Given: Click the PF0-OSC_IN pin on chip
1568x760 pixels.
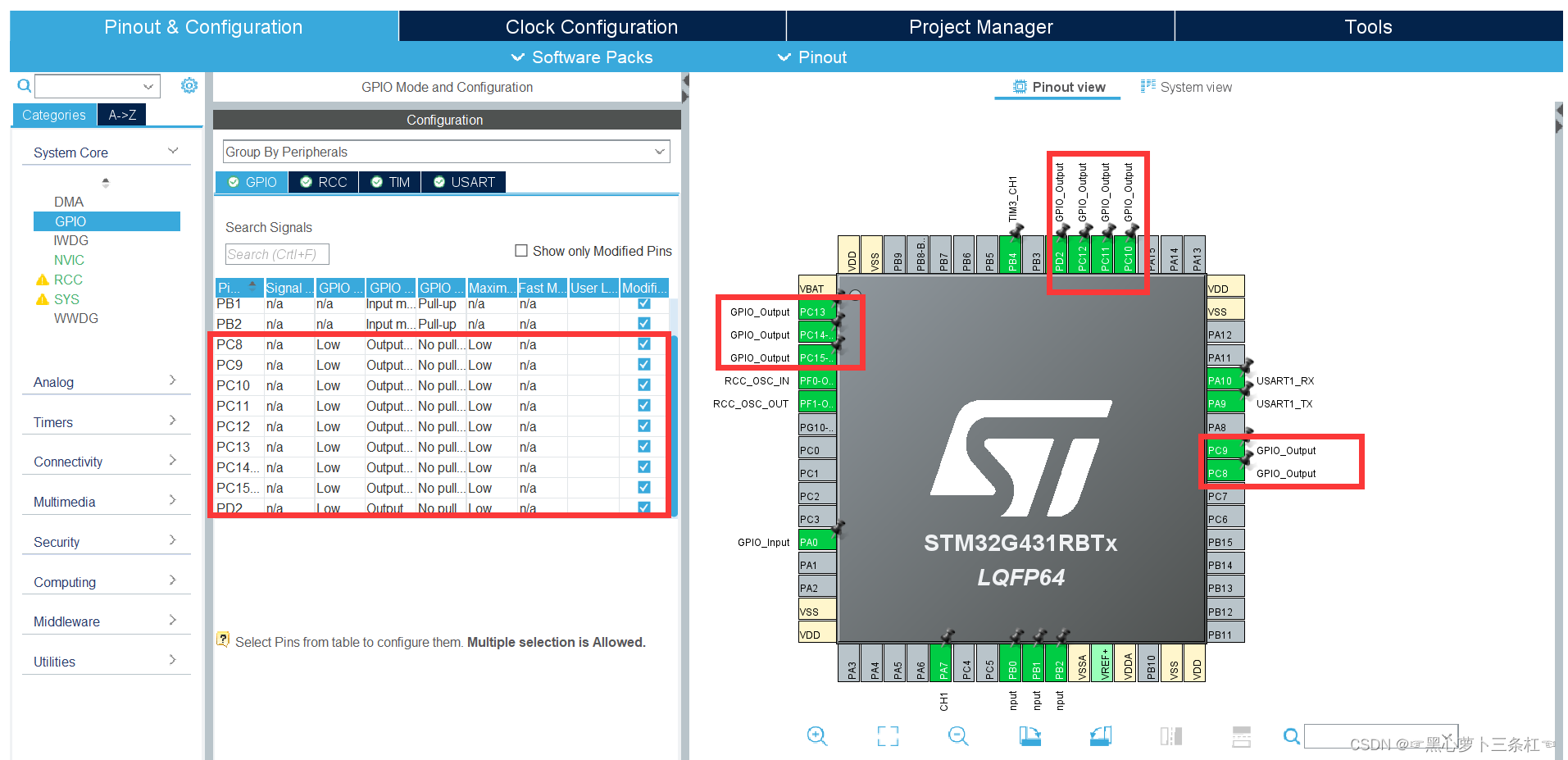Looking at the screenshot, I should pyautogui.click(x=816, y=380).
